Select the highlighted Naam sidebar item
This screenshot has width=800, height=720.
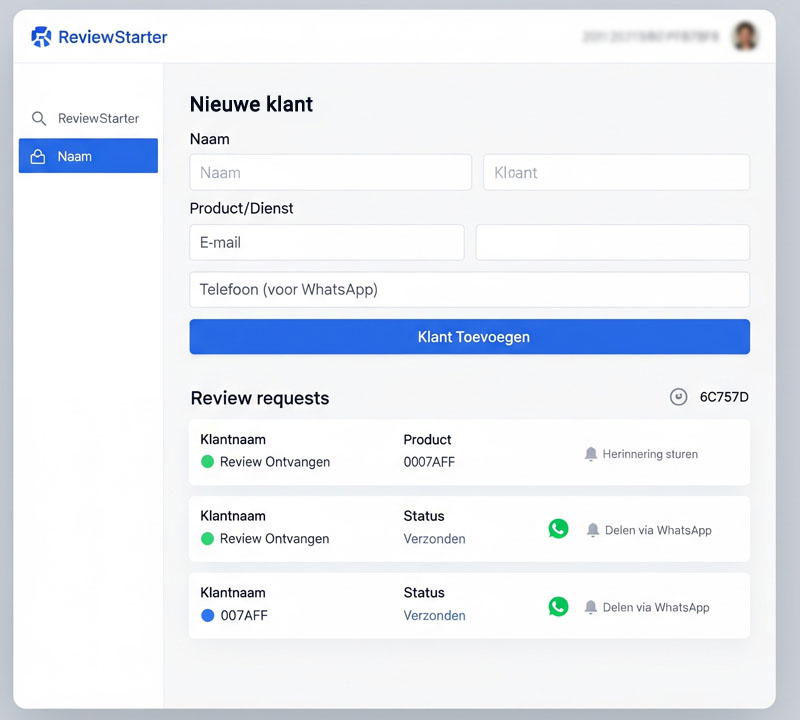88,156
